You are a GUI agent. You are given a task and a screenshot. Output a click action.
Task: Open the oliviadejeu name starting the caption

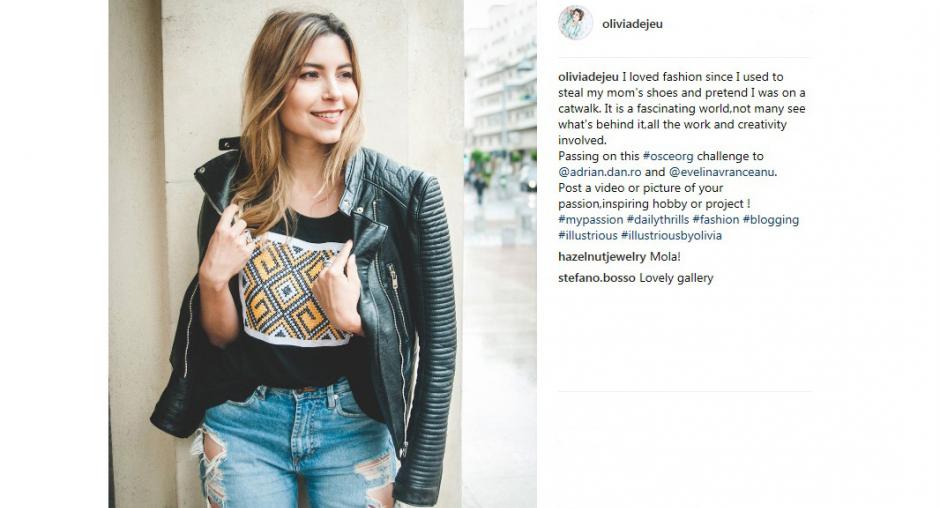point(588,77)
